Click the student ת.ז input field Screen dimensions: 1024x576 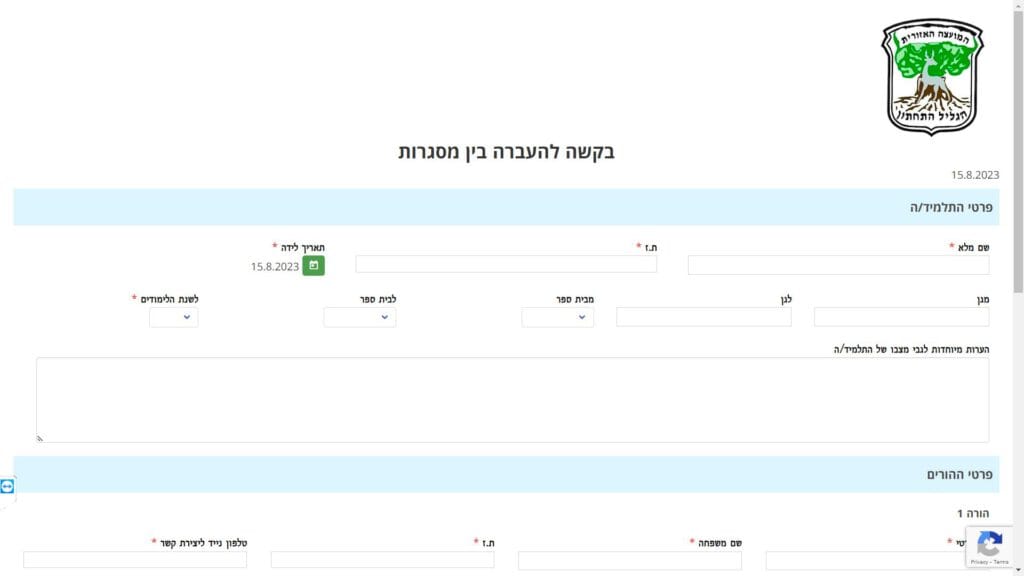[506, 264]
